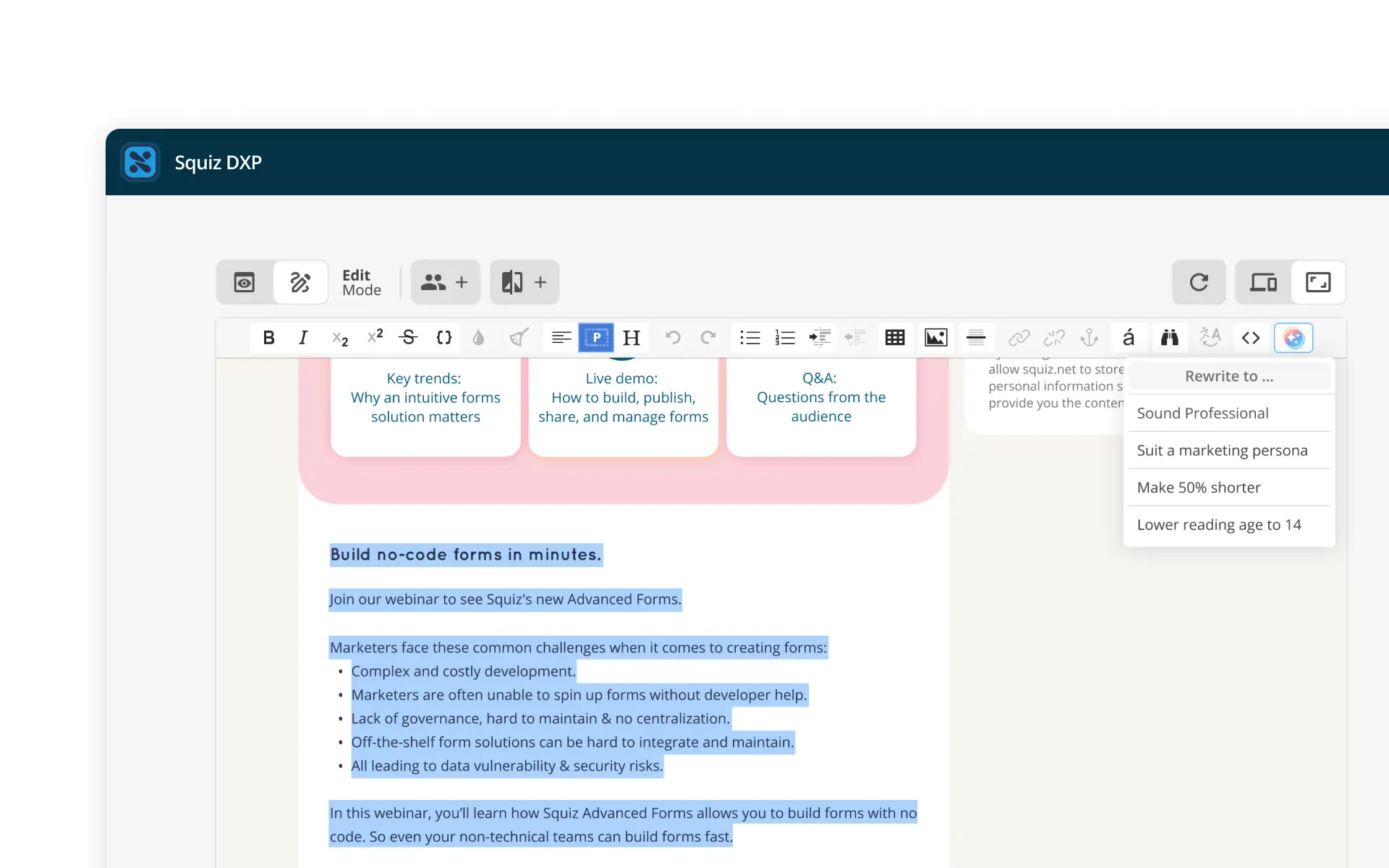Choose Suit a marketing persona option
Viewport: 1389px width, 868px height.
pyautogui.click(x=1229, y=450)
